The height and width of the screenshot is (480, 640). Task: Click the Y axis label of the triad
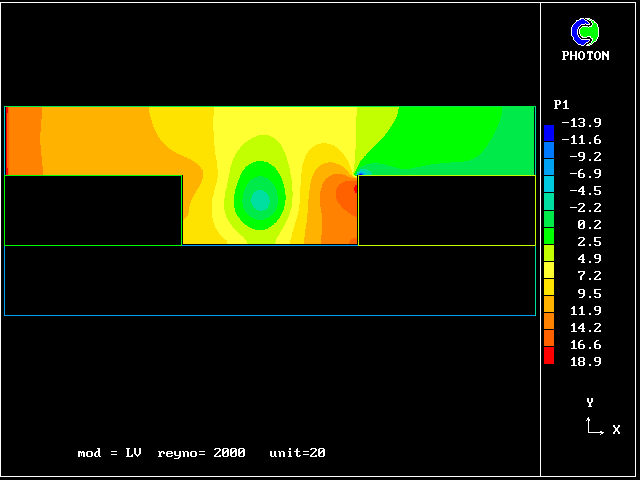click(590, 402)
